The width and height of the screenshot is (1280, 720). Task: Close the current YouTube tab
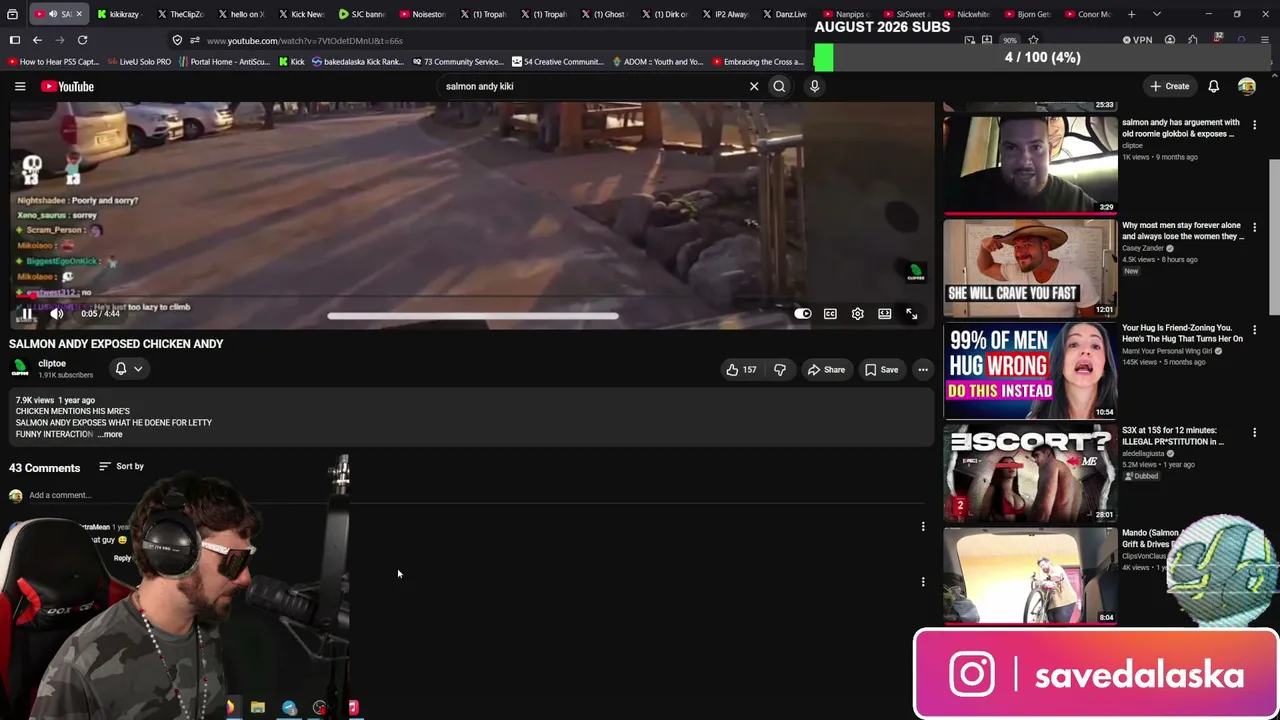[79, 14]
